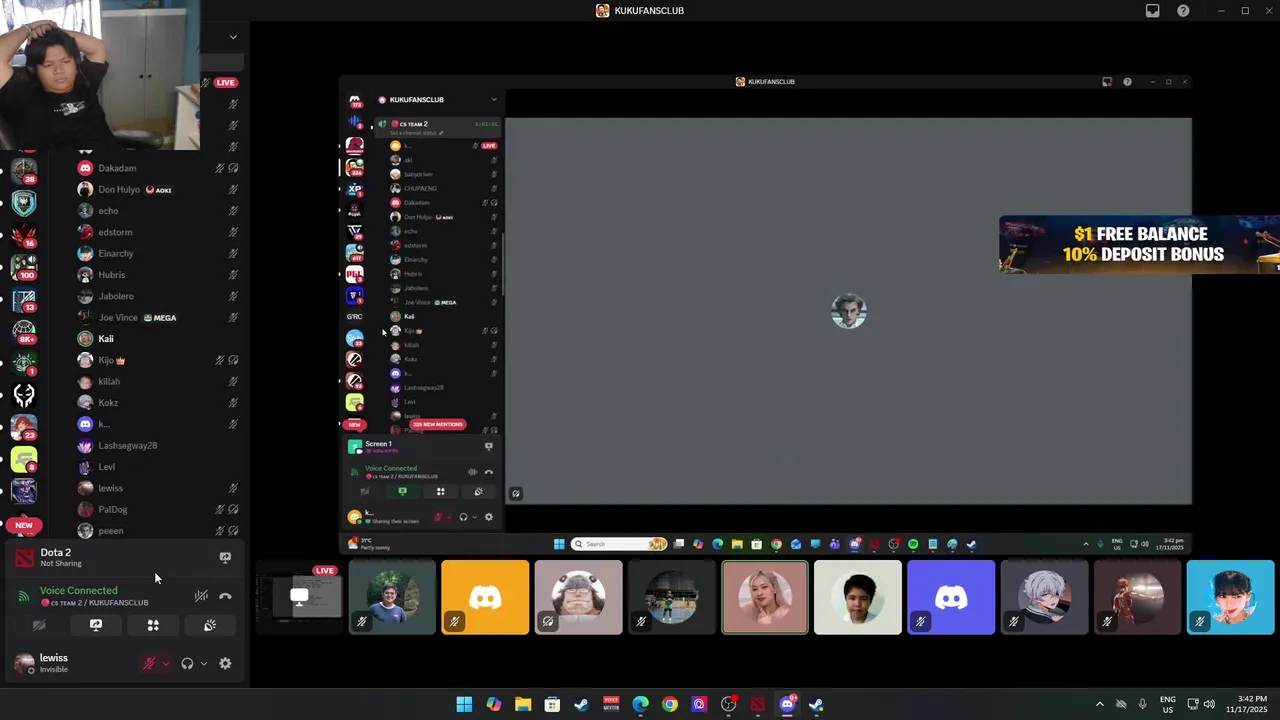
Task: Open Help icon in Discord title bar
Action: [x=1183, y=11]
